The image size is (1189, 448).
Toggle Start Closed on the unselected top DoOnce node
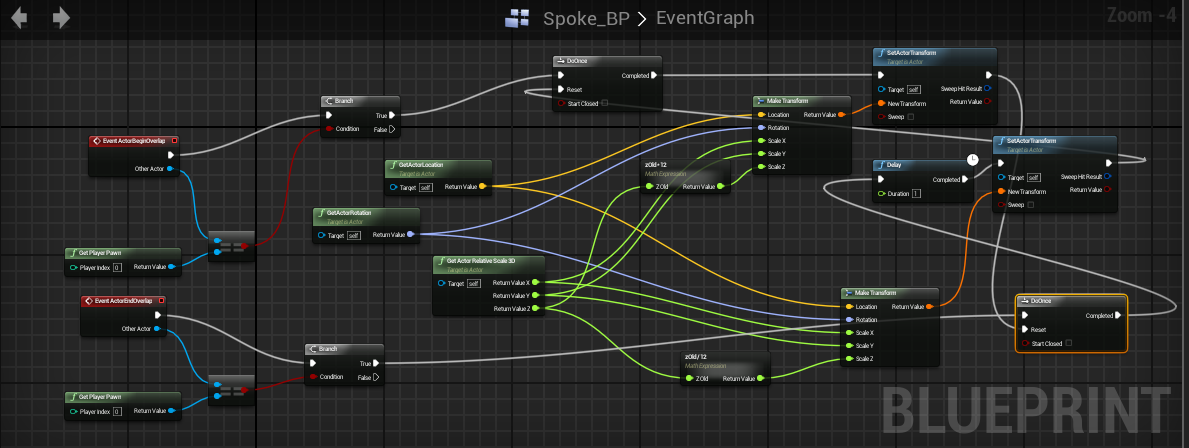(x=604, y=103)
